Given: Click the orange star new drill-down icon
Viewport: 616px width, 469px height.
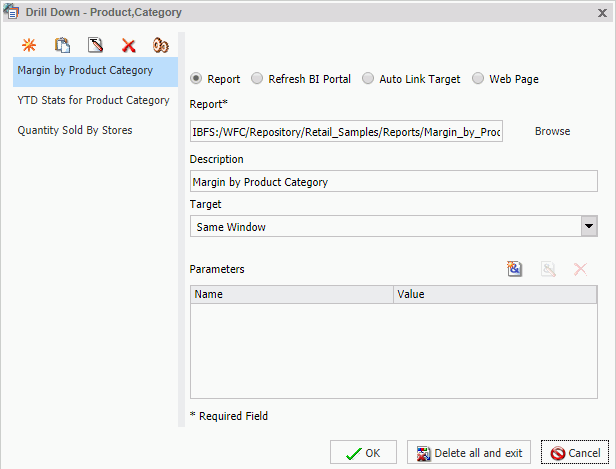Looking at the screenshot, I should click(29, 45).
